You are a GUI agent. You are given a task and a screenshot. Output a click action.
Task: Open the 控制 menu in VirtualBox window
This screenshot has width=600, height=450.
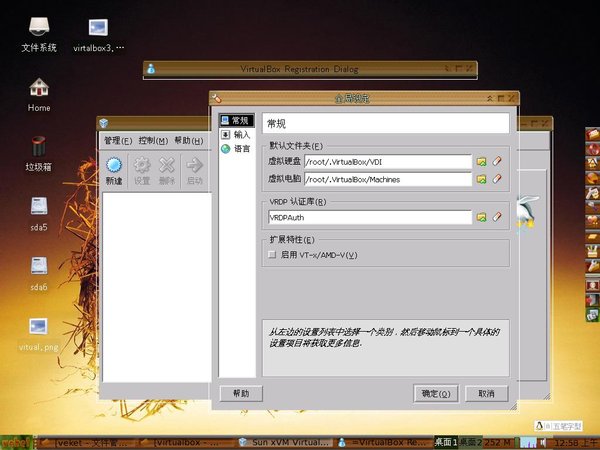[x=153, y=141]
